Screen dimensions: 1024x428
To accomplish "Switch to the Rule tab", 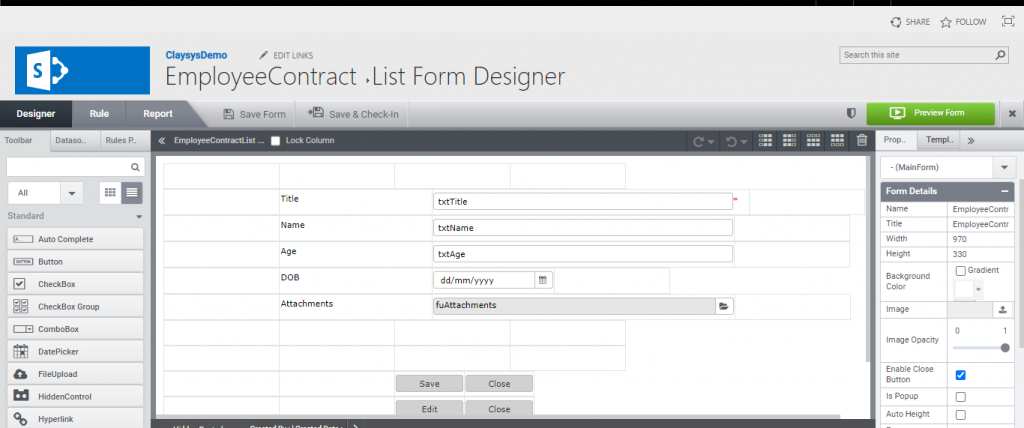I will point(98,114).
